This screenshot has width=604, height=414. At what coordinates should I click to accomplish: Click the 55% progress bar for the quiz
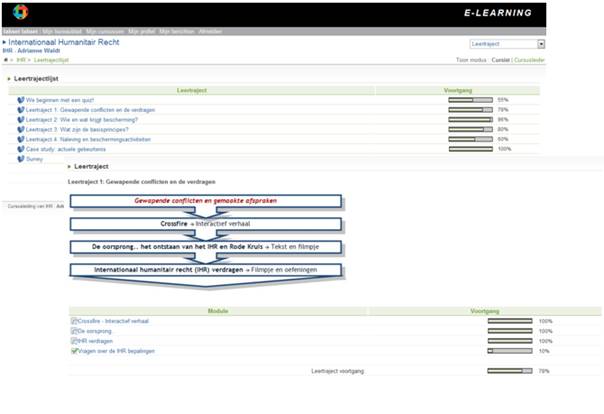click(x=470, y=100)
